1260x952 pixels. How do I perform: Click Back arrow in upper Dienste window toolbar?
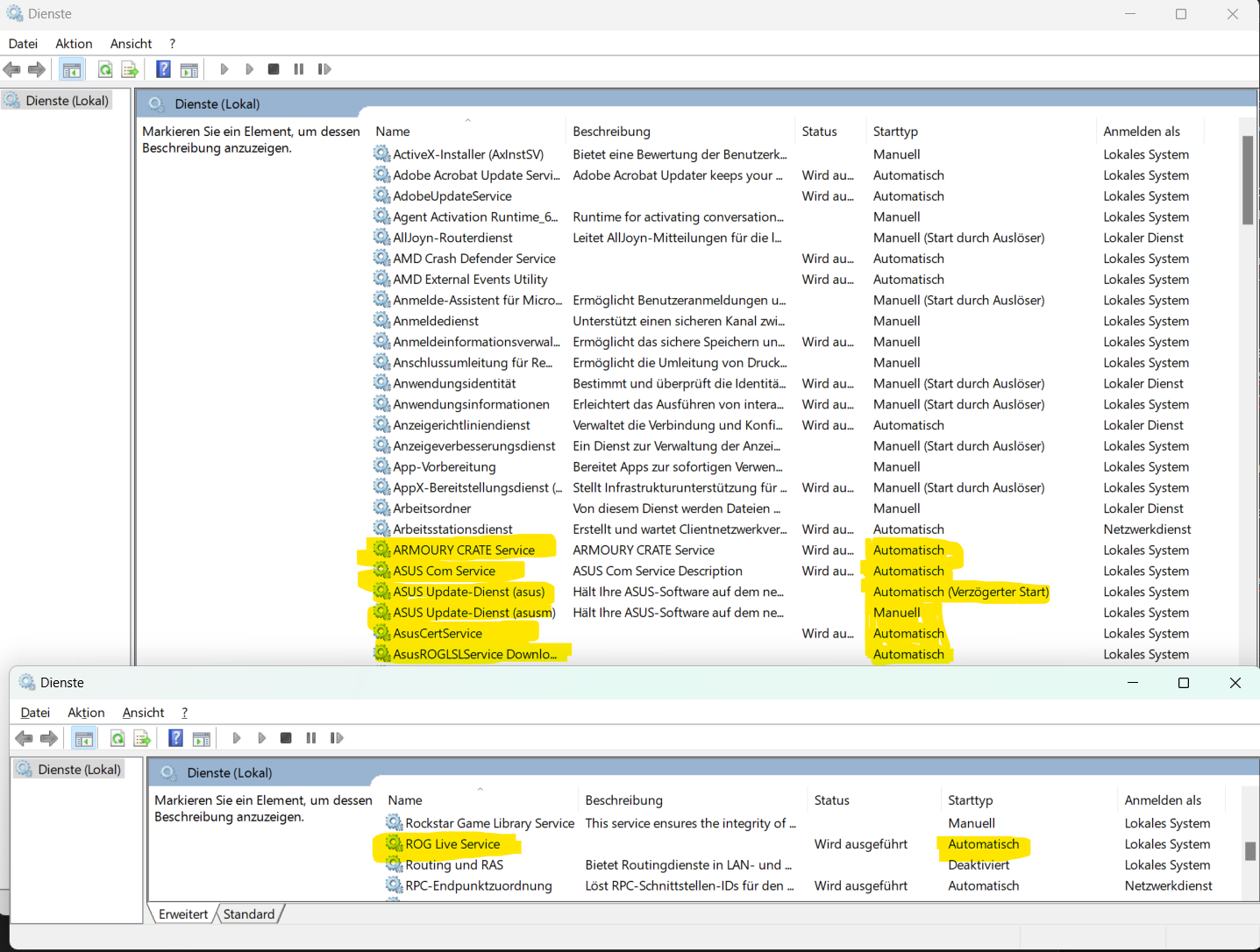pyautogui.click(x=12, y=69)
